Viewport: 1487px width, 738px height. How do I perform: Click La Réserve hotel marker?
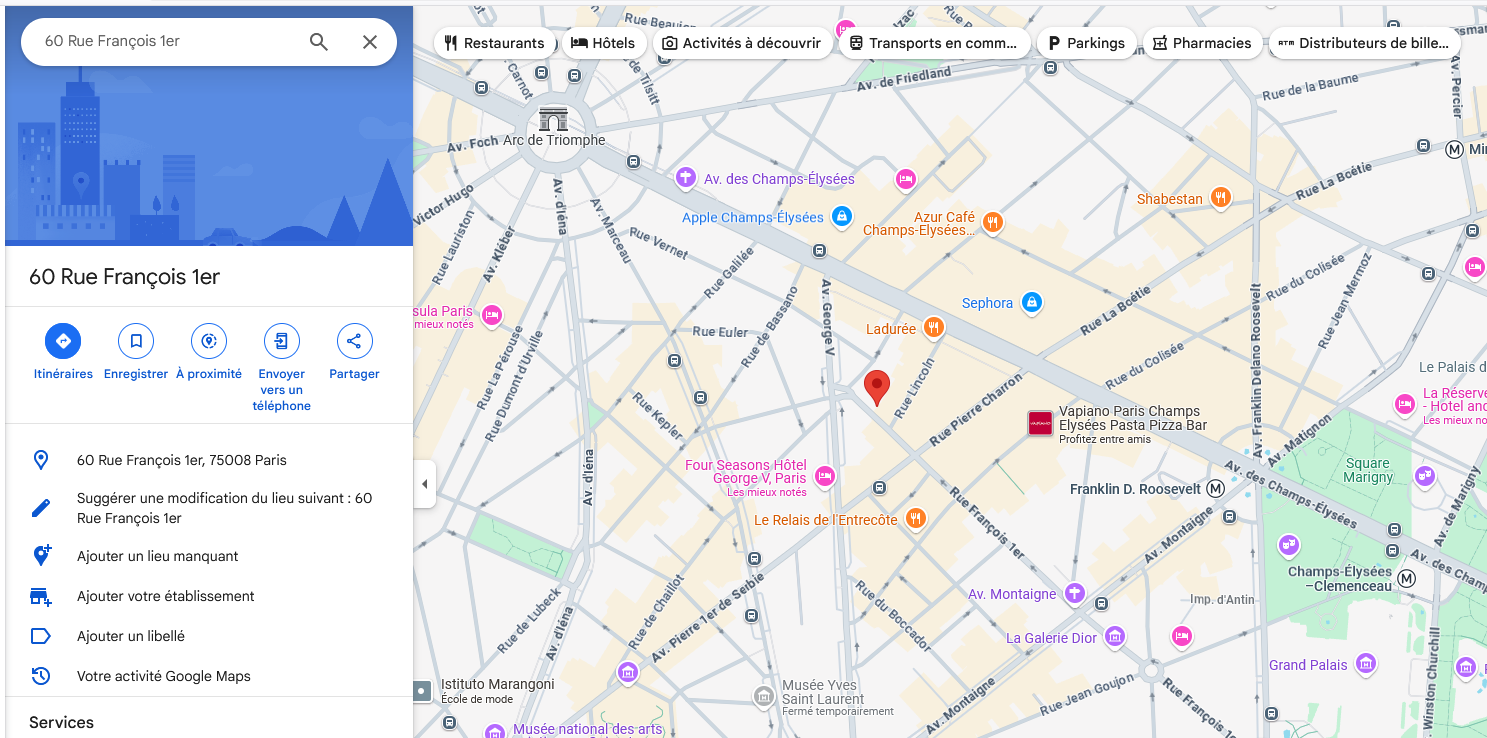pos(1405,405)
